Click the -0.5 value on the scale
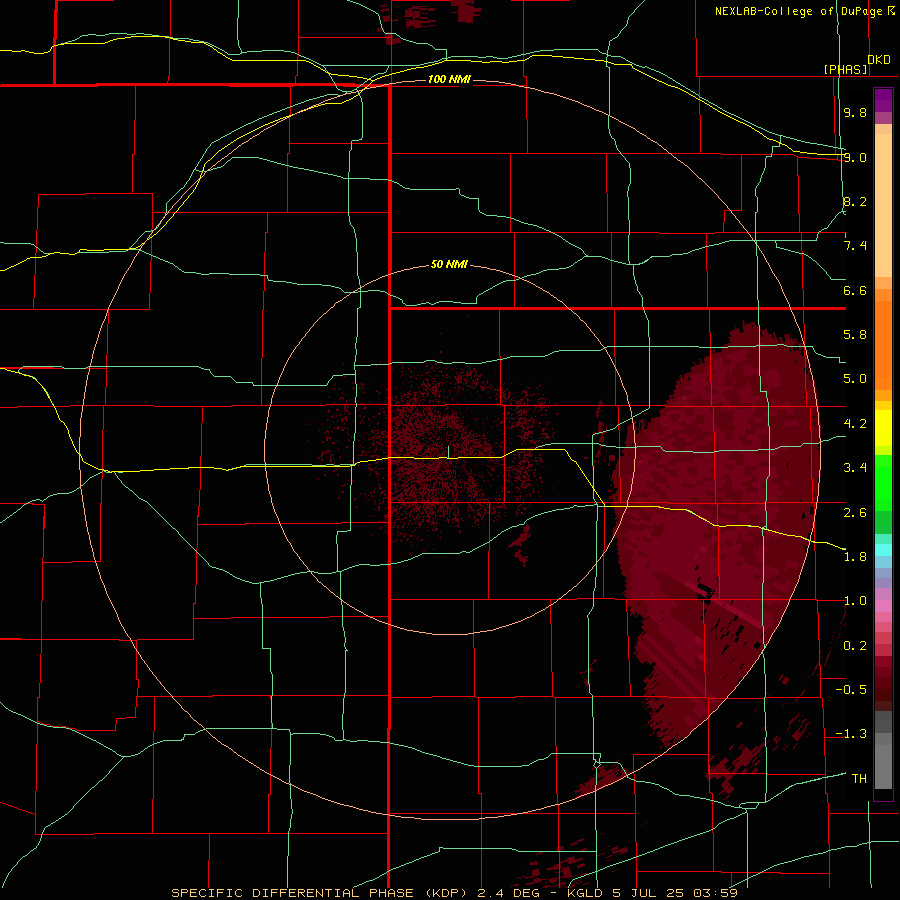This screenshot has width=900, height=900. (851, 690)
